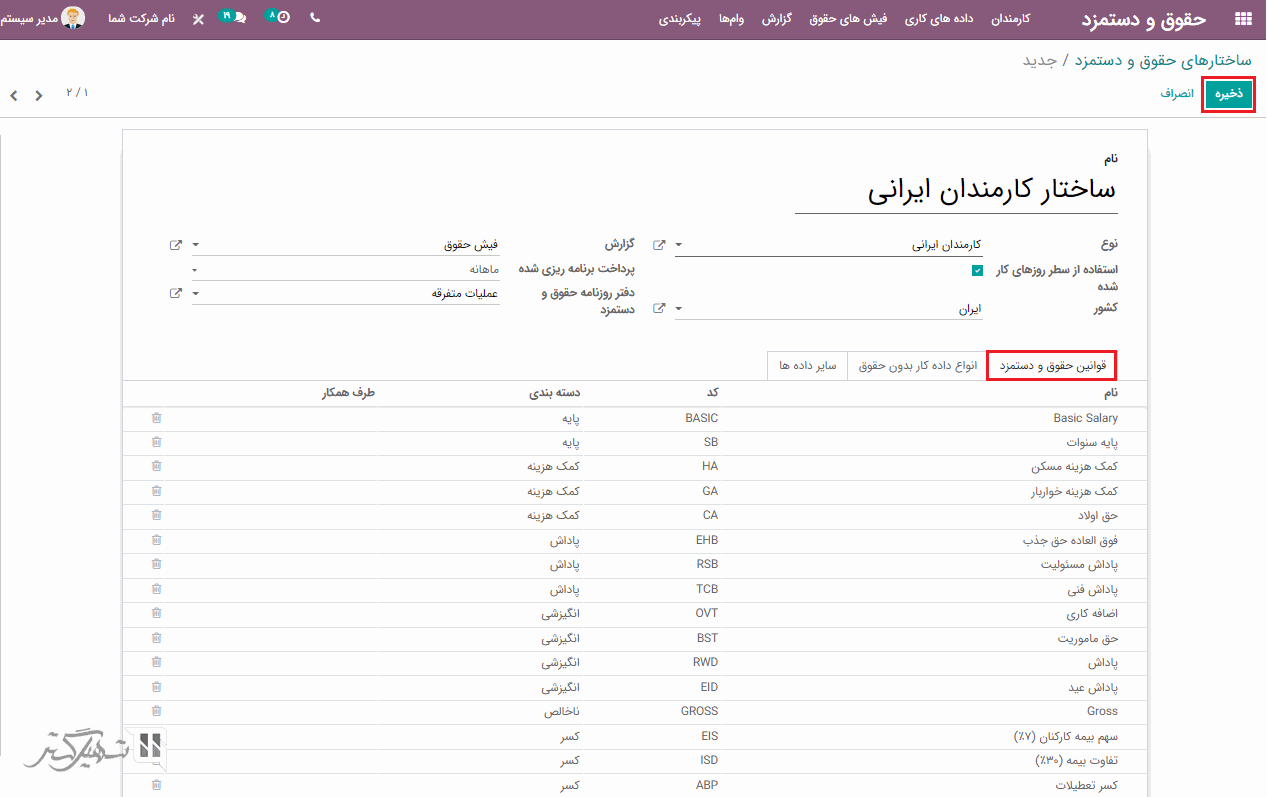Open the پیکربندی menu
The image size is (1267, 797).
click(679, 19)
